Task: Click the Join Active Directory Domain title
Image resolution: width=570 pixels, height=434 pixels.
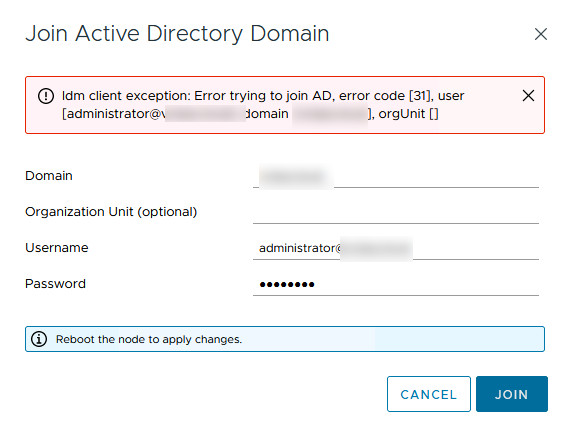Action: coord(177,34)
